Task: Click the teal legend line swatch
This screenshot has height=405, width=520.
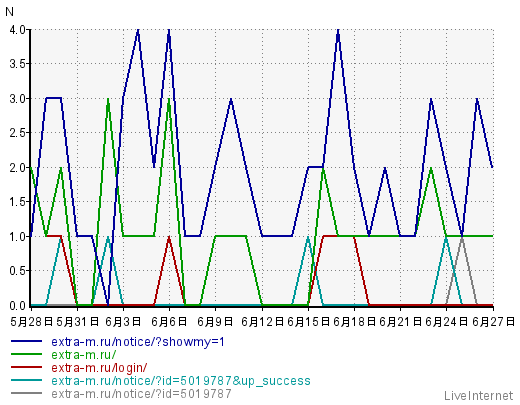Action: [27, 380]
